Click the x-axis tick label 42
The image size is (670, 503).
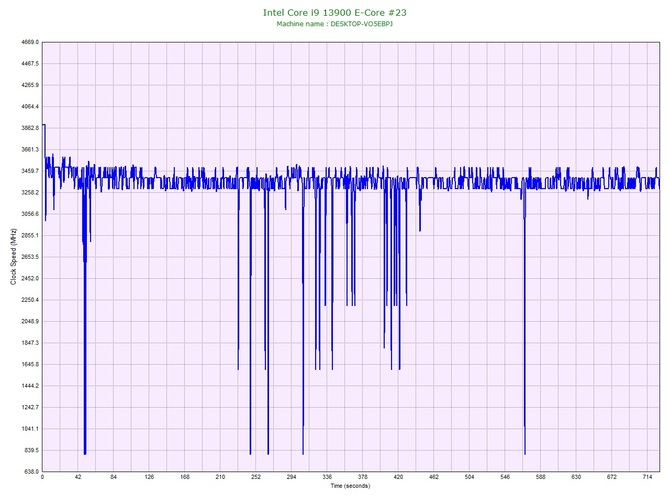pos(78,477)
